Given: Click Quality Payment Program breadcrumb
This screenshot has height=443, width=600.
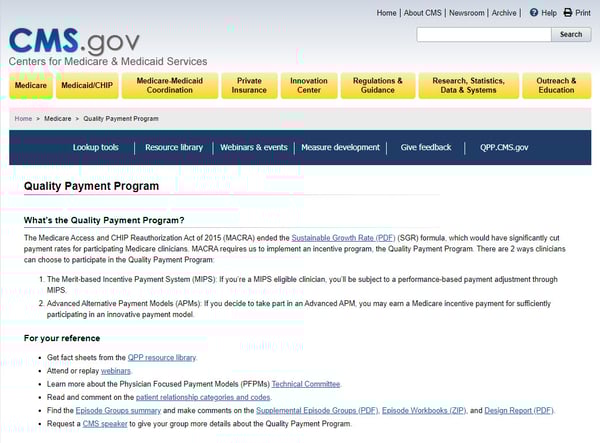Looking at the screenshot, I should pyautogui.click(x=121, y=119).
